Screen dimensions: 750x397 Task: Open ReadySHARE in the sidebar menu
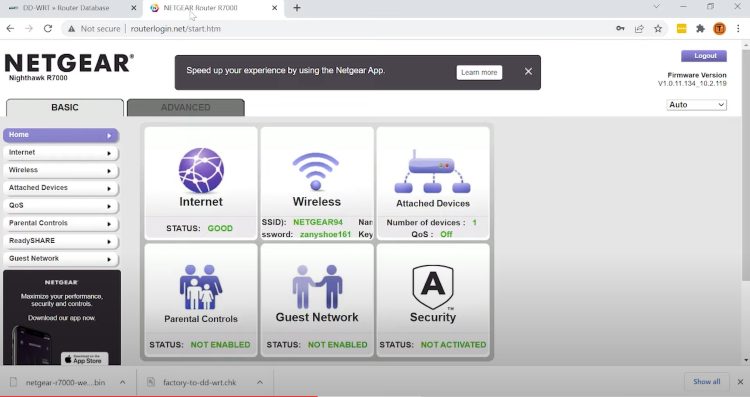tap(61, 242)
